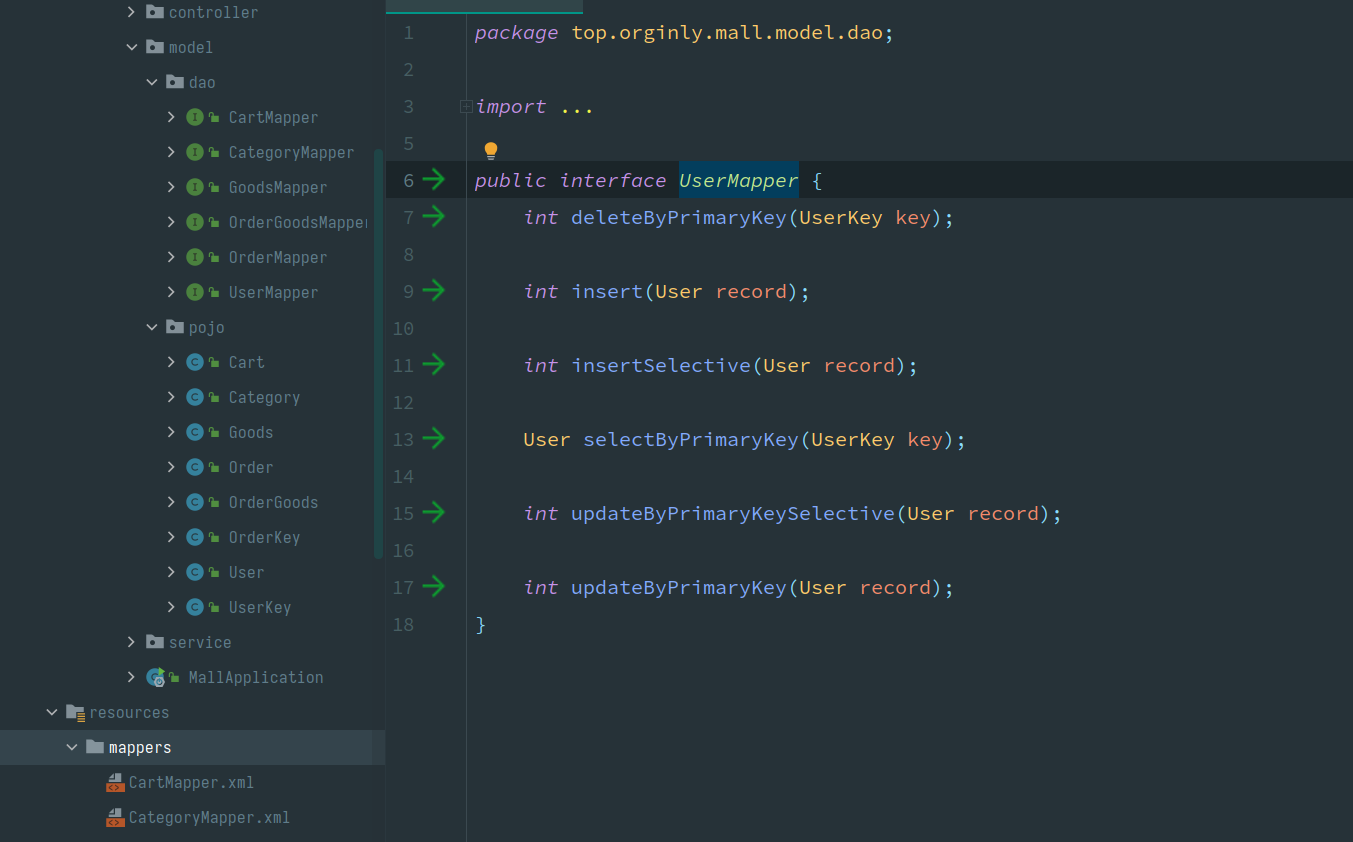Click the package declaration top.orginly.mall.model.dao
Image resolution: width=1353 pixels, height=842 pixels.
pos(727,32)
